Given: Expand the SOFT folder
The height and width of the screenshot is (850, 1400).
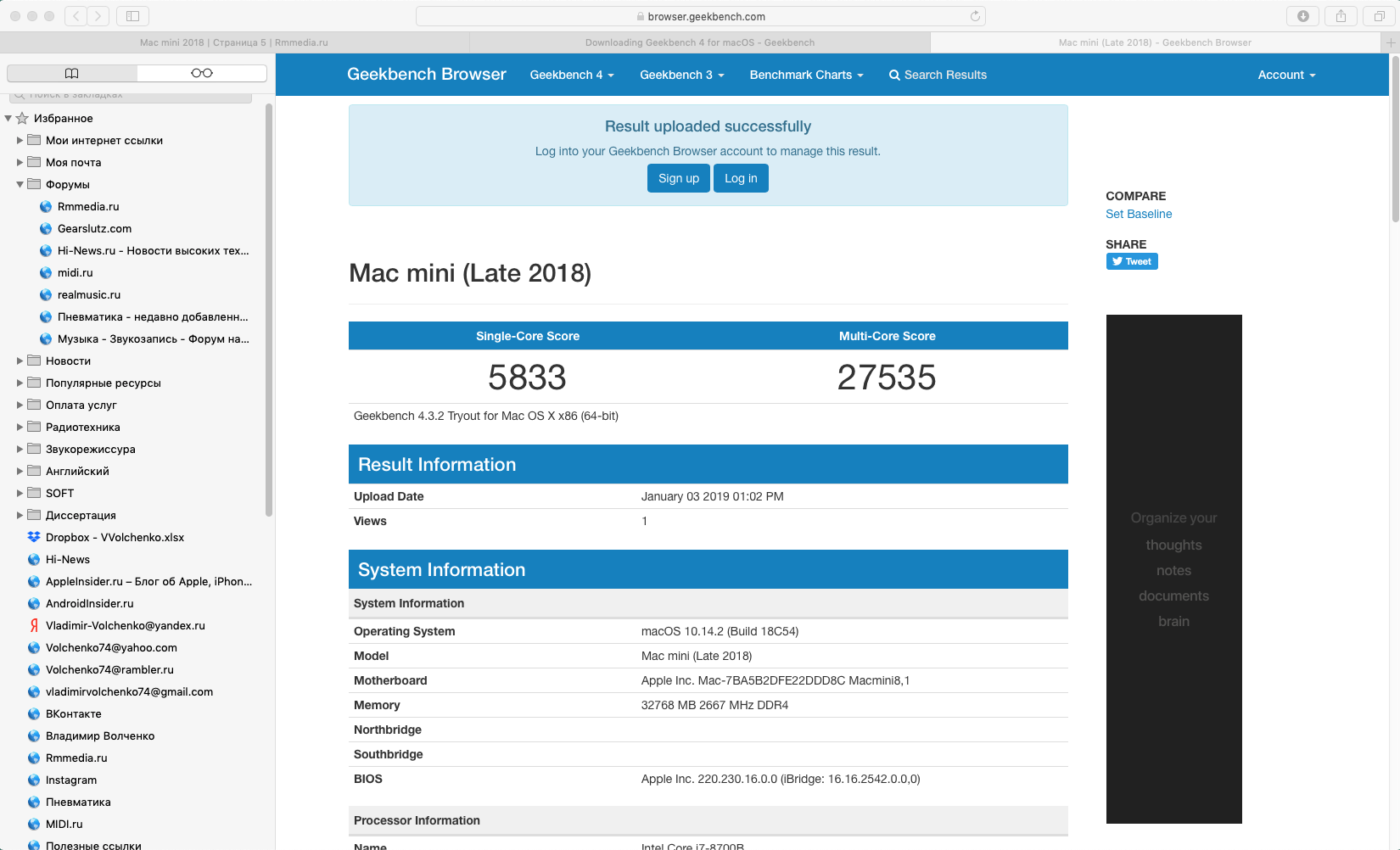Looking at the screenshot, I should pos(20,493).
